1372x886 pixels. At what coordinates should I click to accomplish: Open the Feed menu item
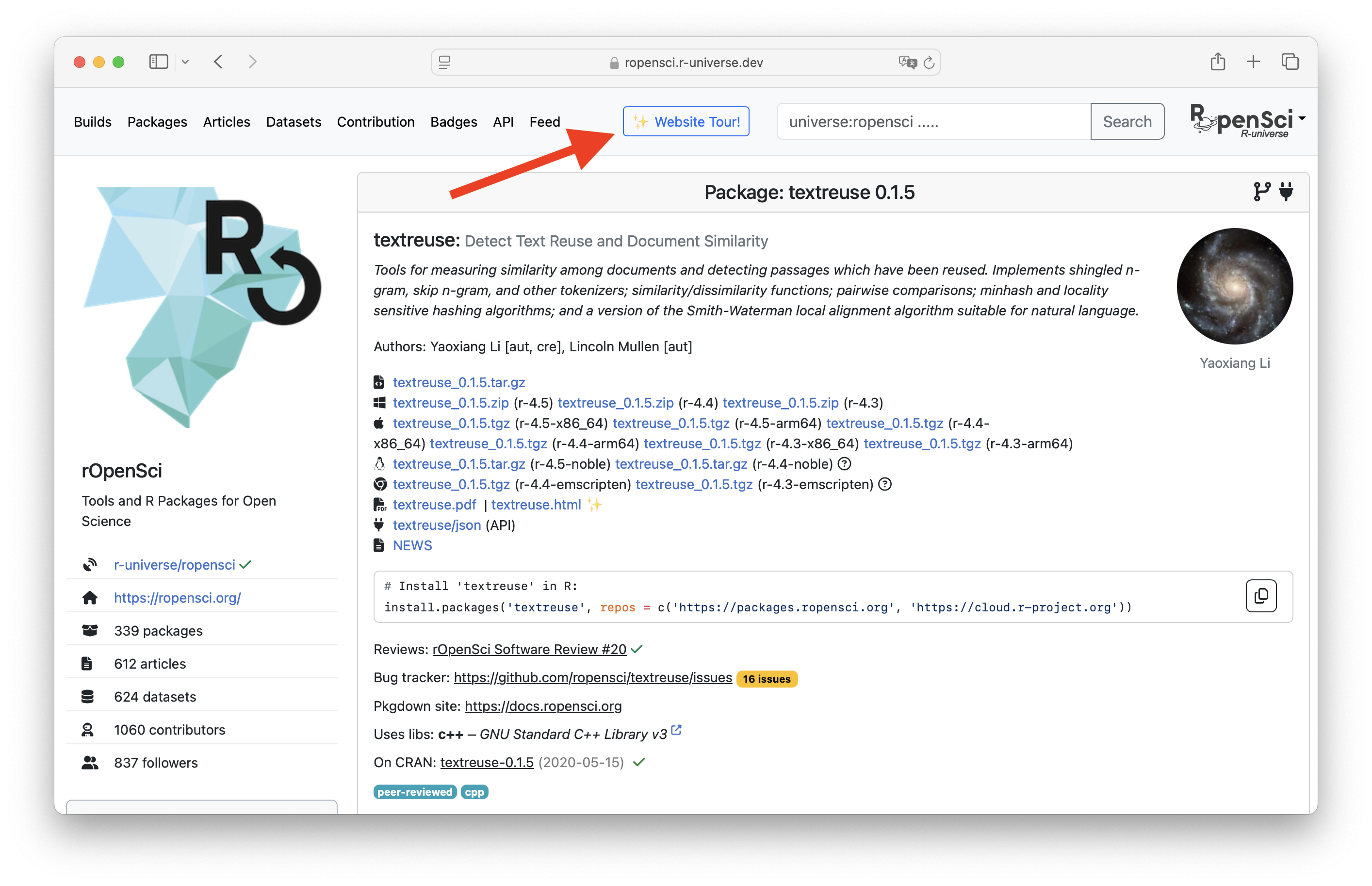545,122
